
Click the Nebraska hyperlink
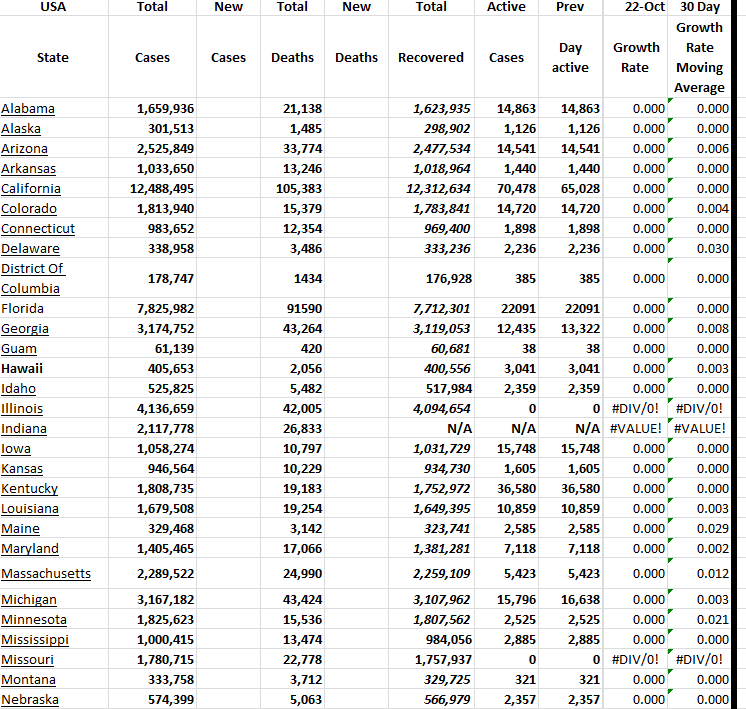pos(30,699)
